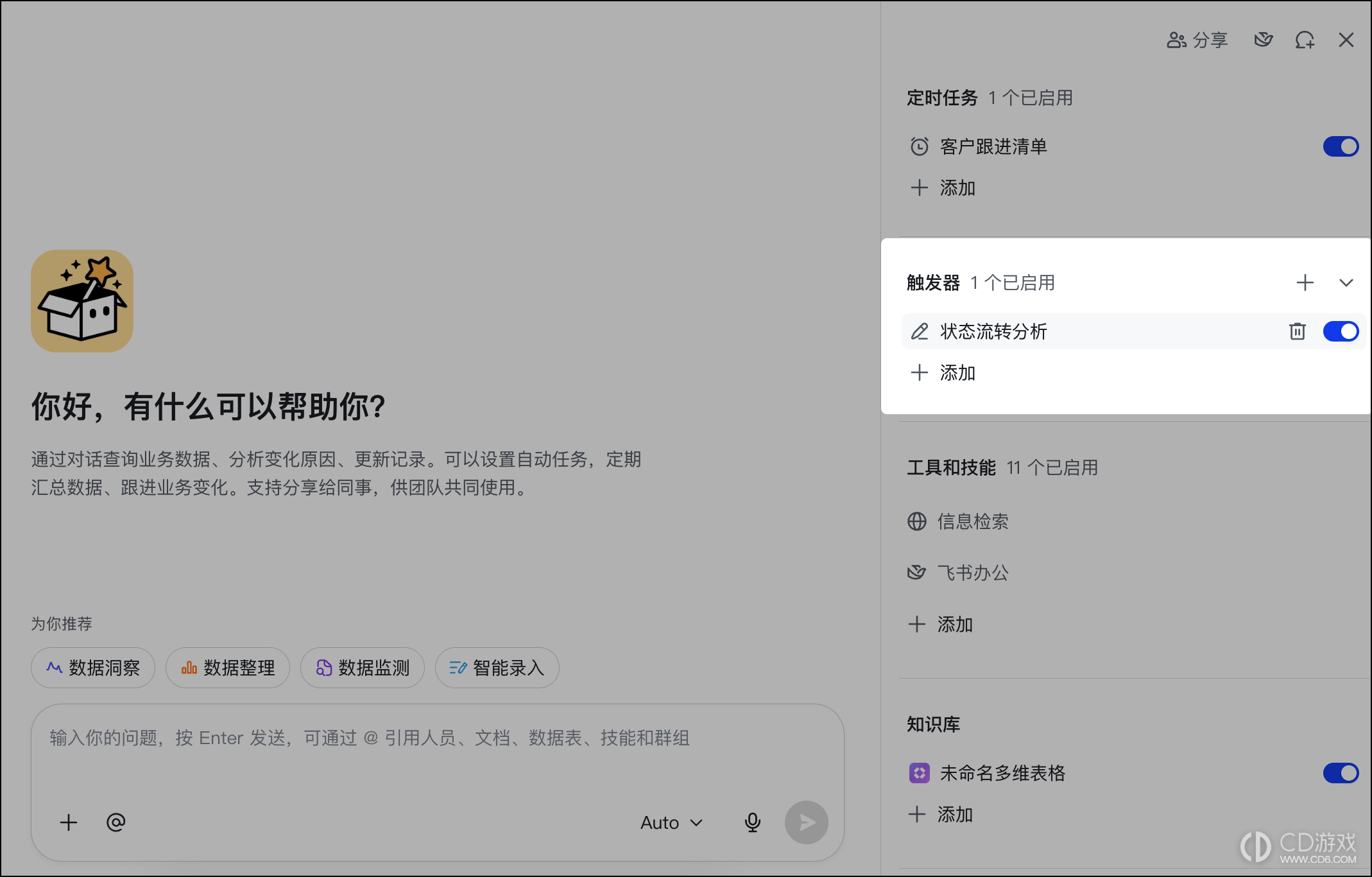This screenshot has width=1372, height=877.
Task: Click the microphone voice input icon
Action: pos(753,822)
